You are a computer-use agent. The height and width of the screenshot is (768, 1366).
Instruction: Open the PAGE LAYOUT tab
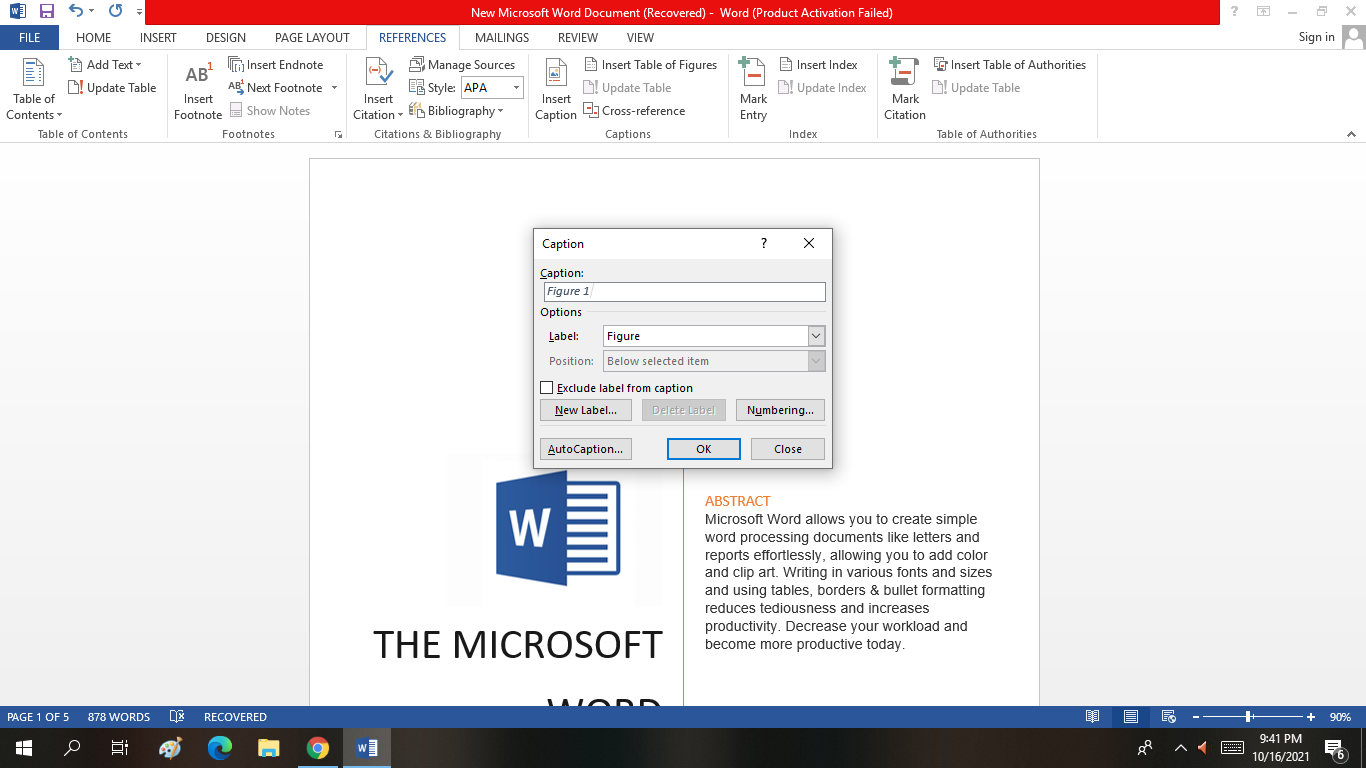(312, 37)
